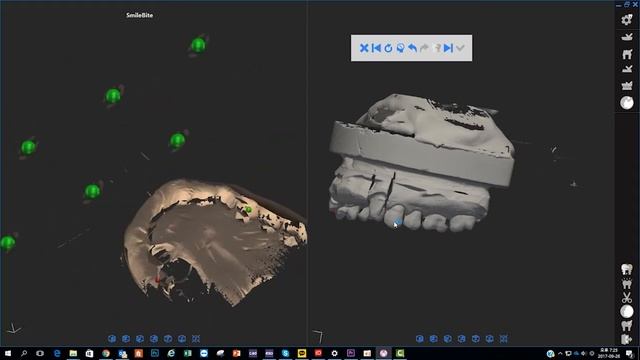Click the exit door icon at the bottom of the sidebar
Screen dimensions: 640x360
pyautogui.click(x=627, y=339)
